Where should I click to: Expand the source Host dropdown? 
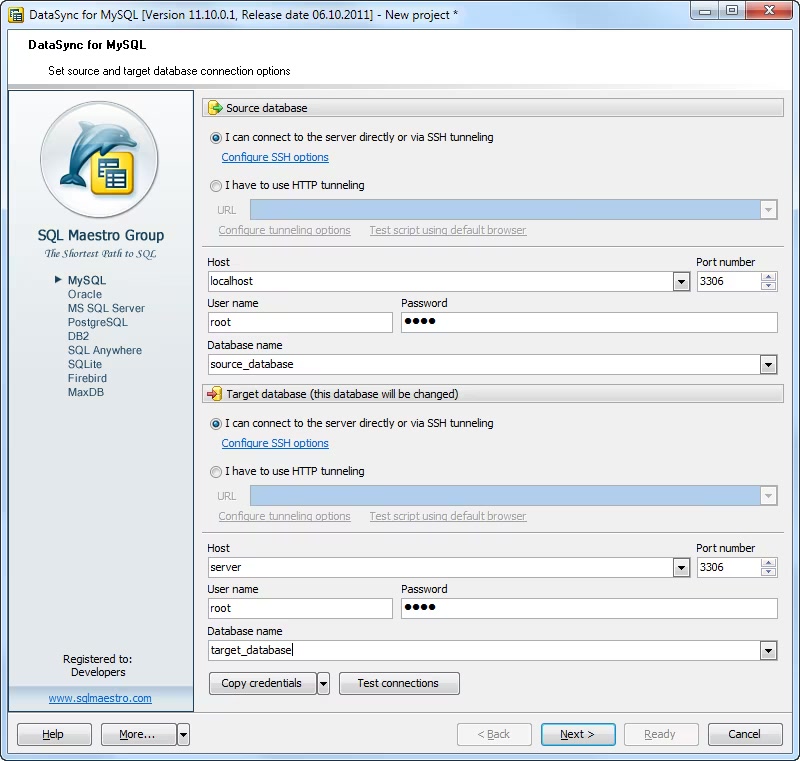tap(681, 282)
